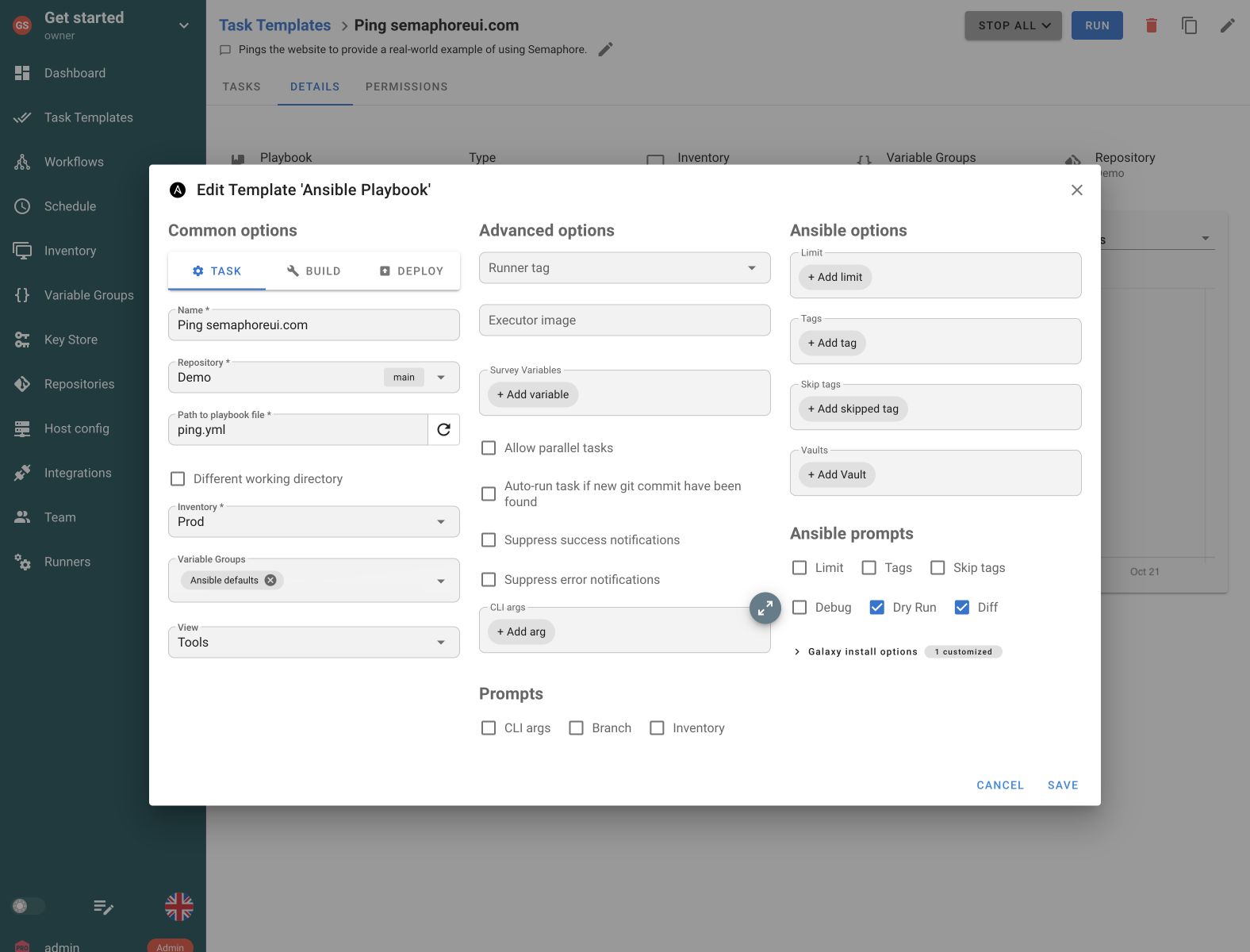The height and width of the screenshot is (952, 1250).
Task: Open the Get started project switcher
Action: (103, 25)
